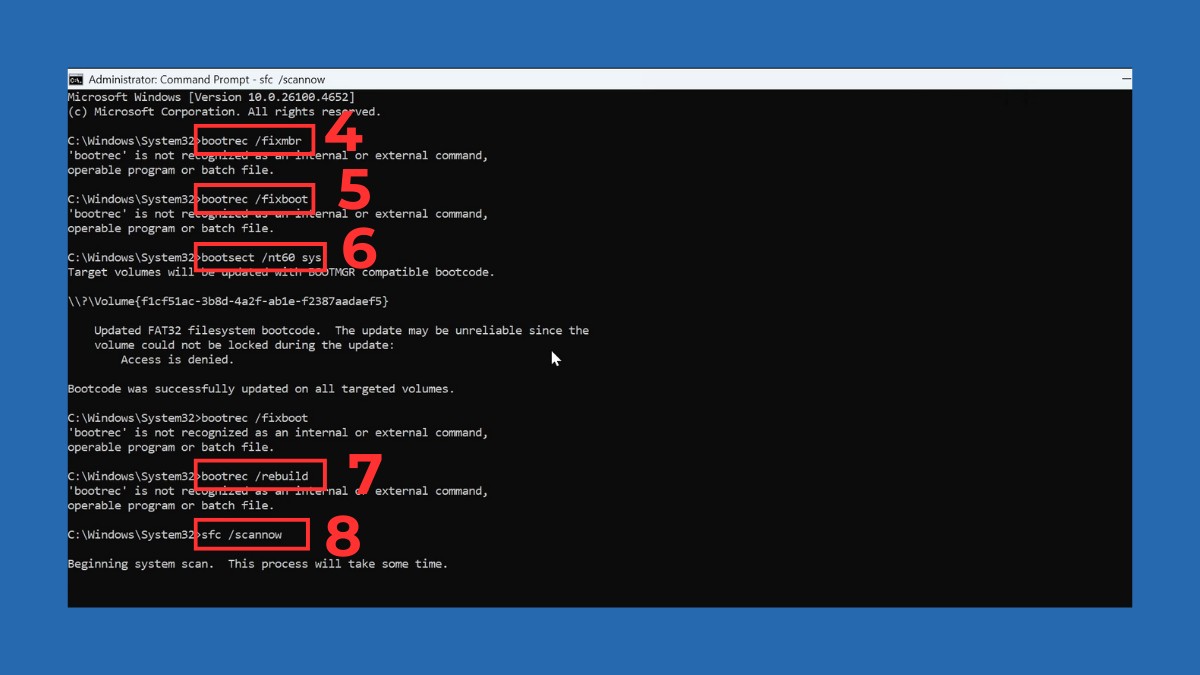Screen dimensions: 1200x675
Task: Click the 'Microsoft Windows [Version 10.0.26100.4652]' line
Action: click(211, 97)
